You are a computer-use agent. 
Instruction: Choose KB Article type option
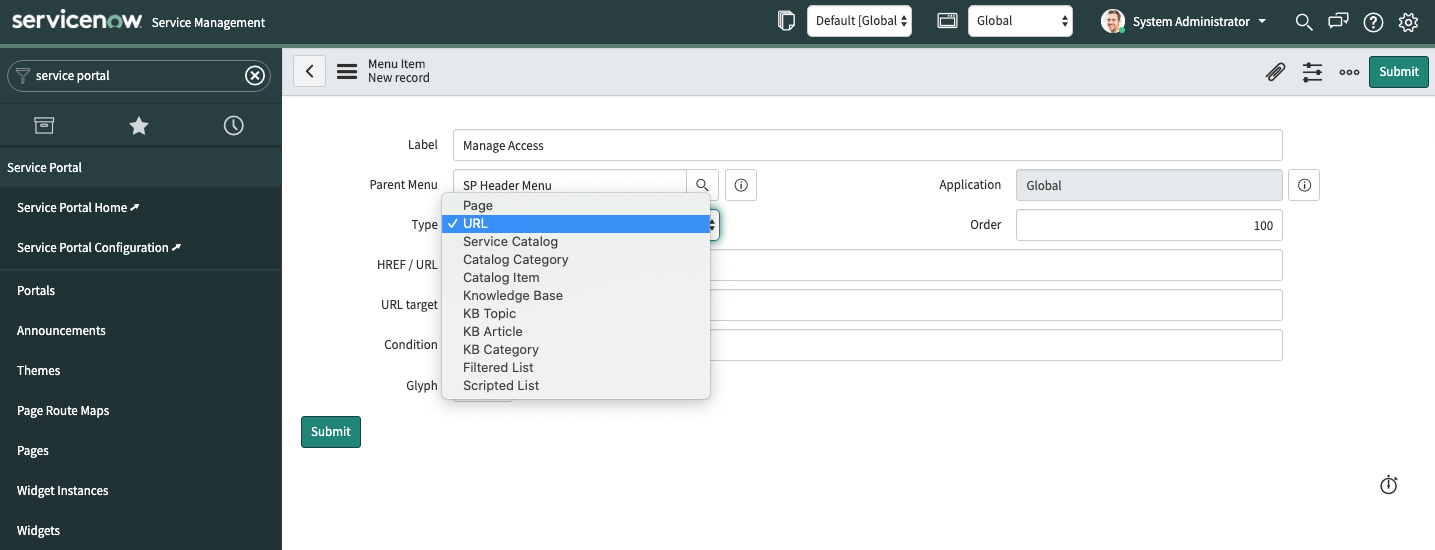tap(576, 331)
